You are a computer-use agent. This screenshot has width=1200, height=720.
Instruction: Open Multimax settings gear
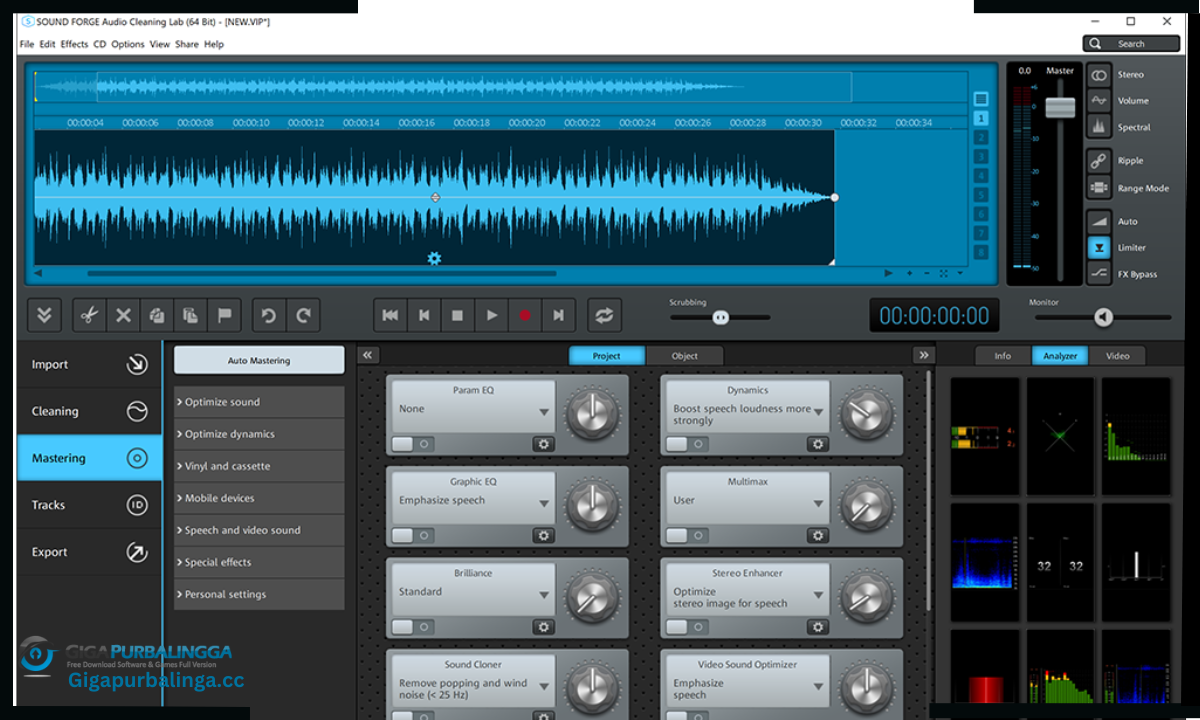tap(818, 535)
